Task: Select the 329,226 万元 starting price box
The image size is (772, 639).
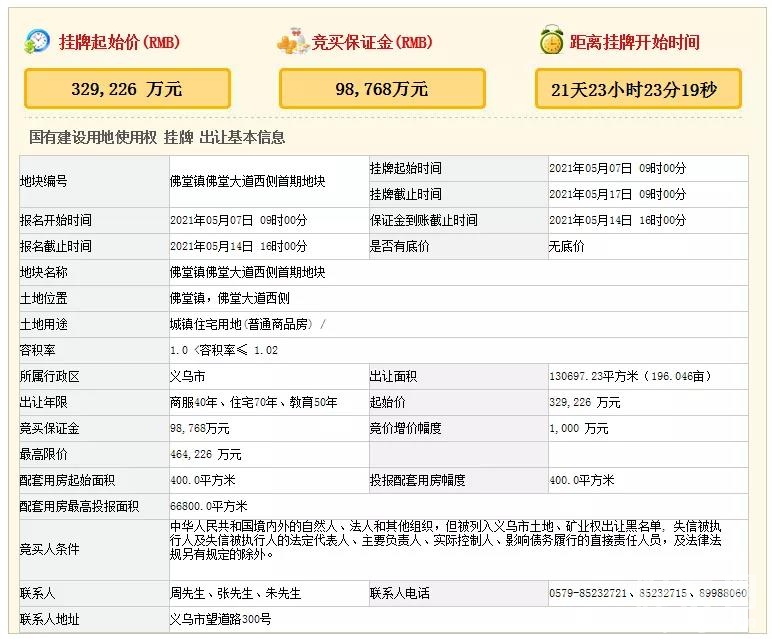Action: 127,89
